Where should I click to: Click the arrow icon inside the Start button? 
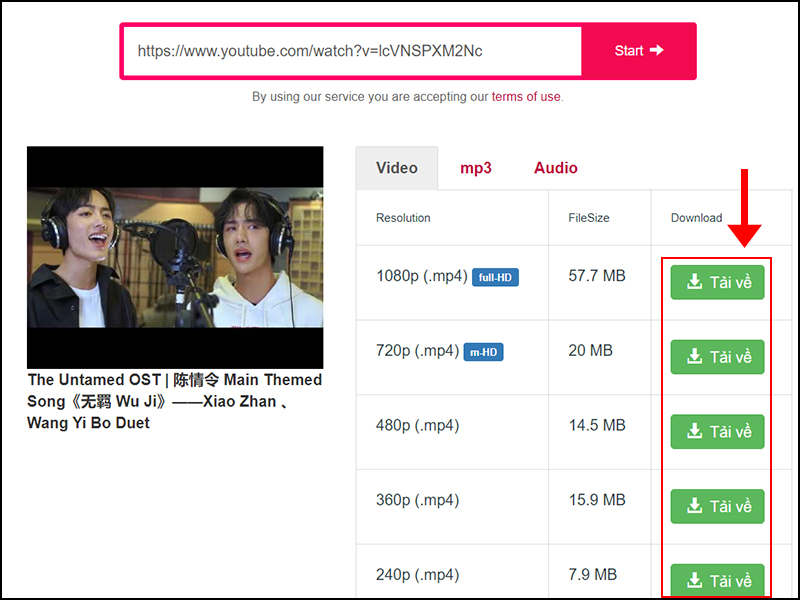[x=656, y=50]
